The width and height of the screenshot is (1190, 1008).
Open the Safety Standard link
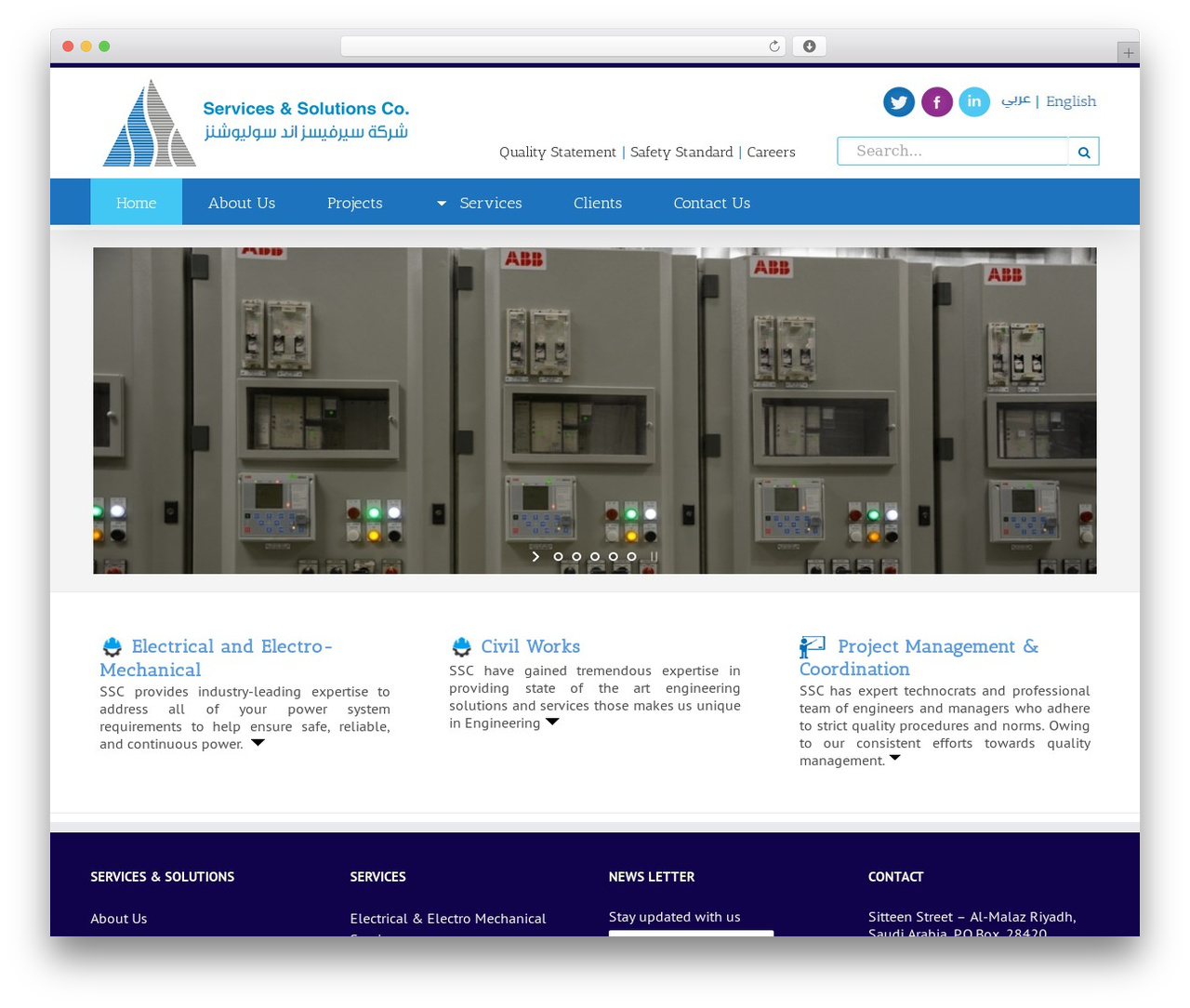tap(681, 153)
